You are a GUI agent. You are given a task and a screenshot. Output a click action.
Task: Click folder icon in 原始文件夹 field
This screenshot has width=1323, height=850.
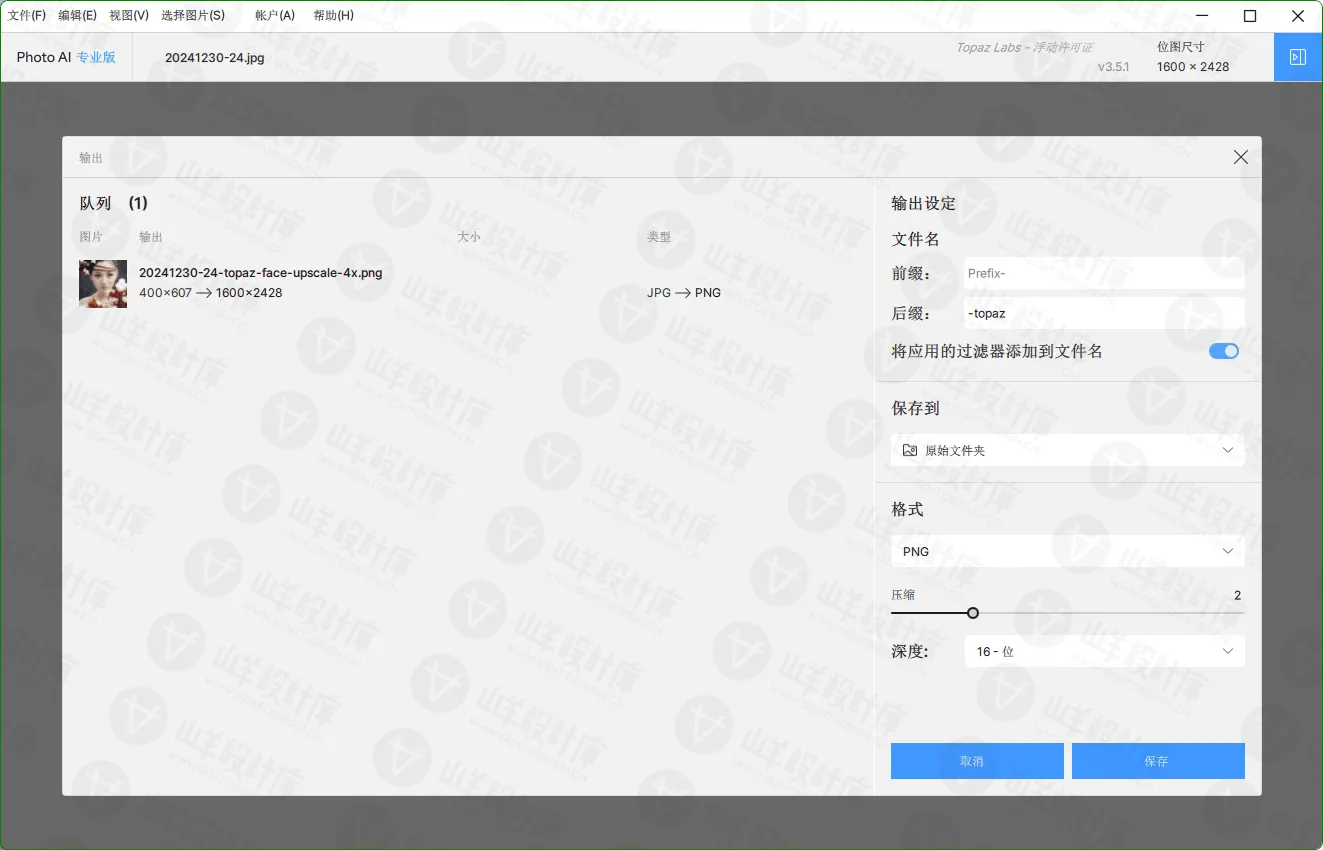point(909,451)
